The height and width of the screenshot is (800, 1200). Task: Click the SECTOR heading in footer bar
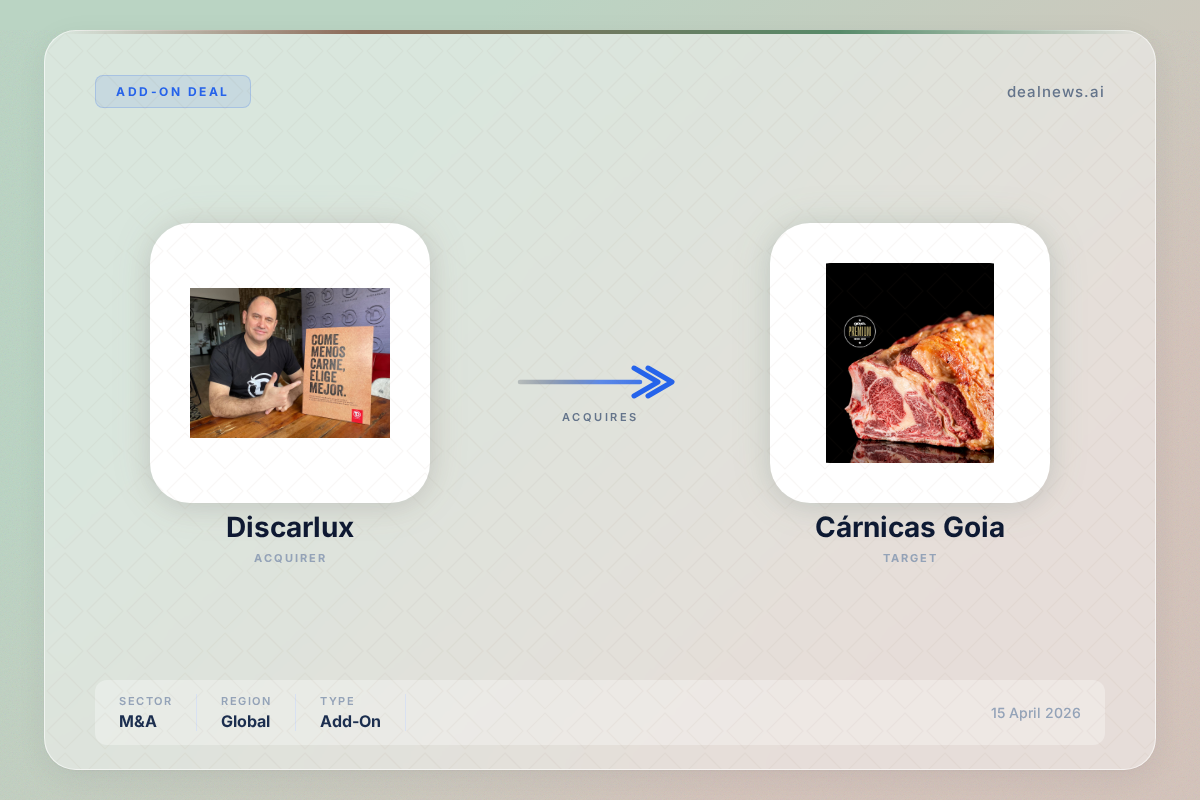click(145, 701)
